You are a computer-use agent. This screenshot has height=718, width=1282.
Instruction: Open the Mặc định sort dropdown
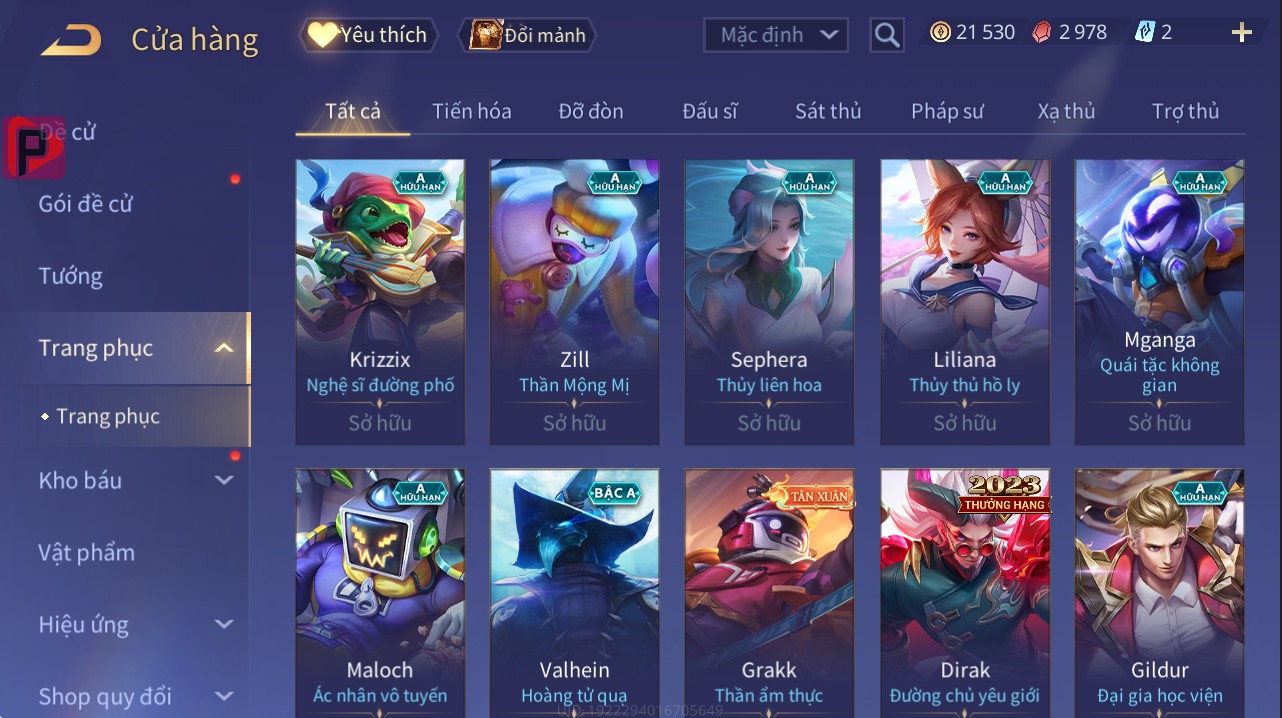(776, 35)
